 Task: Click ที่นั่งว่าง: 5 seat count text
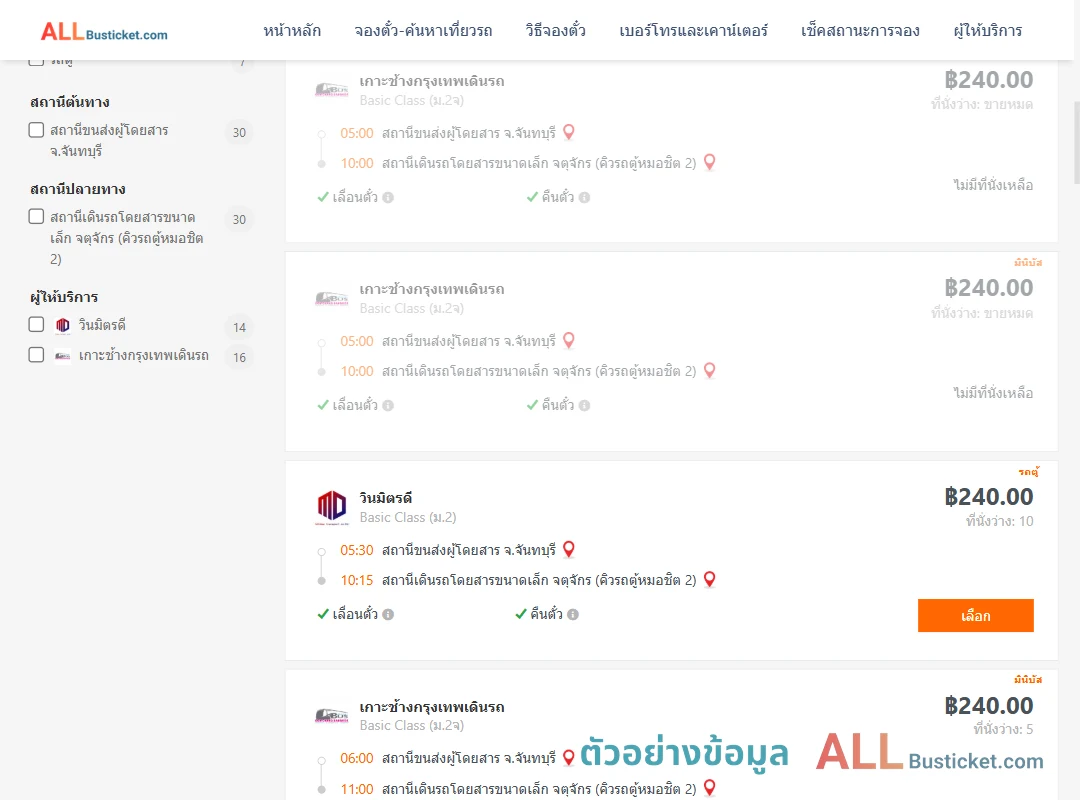pyautogui.click(x=1003, y=729)
